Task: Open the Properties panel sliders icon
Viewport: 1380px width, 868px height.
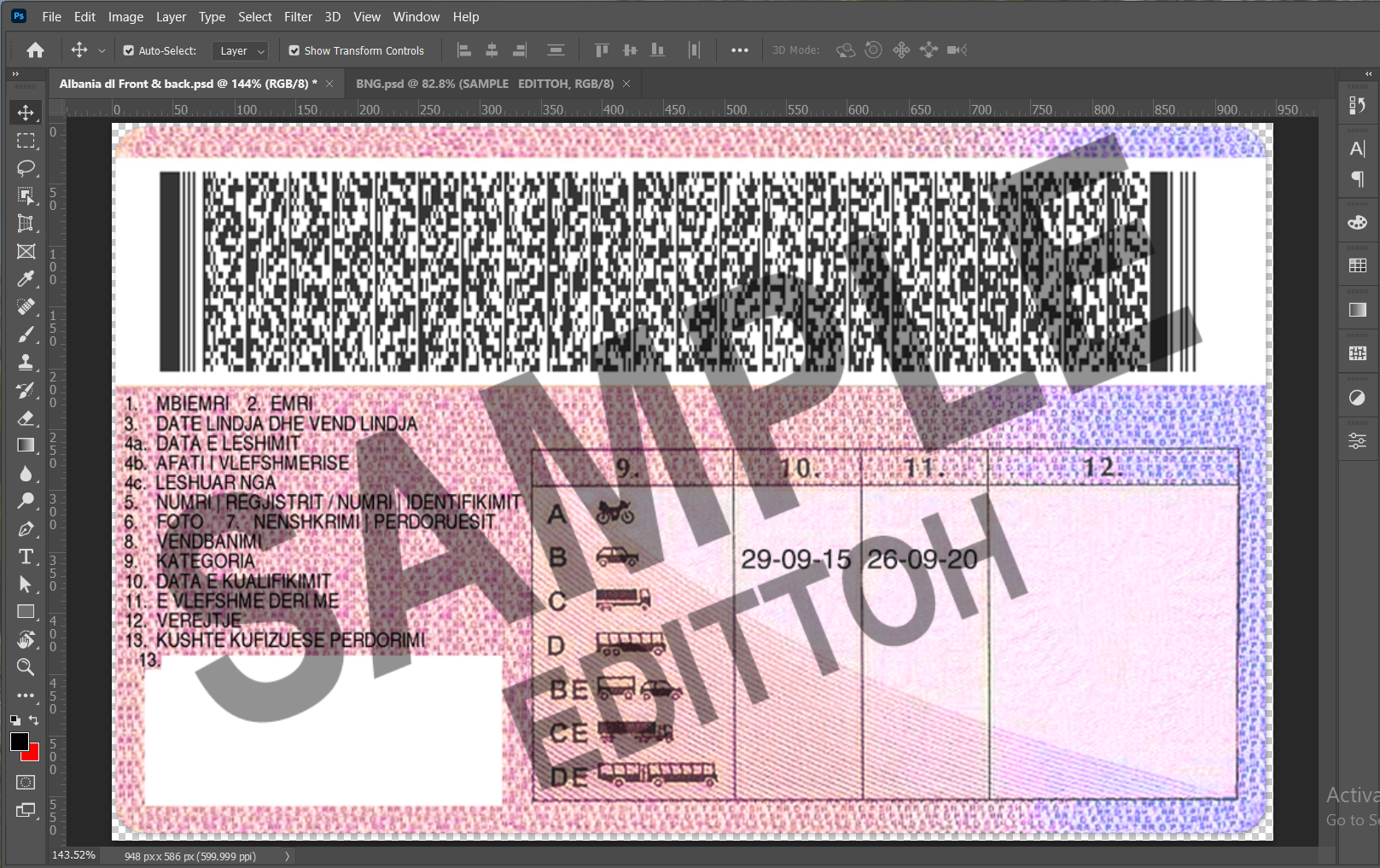Action: point(1357,441)
